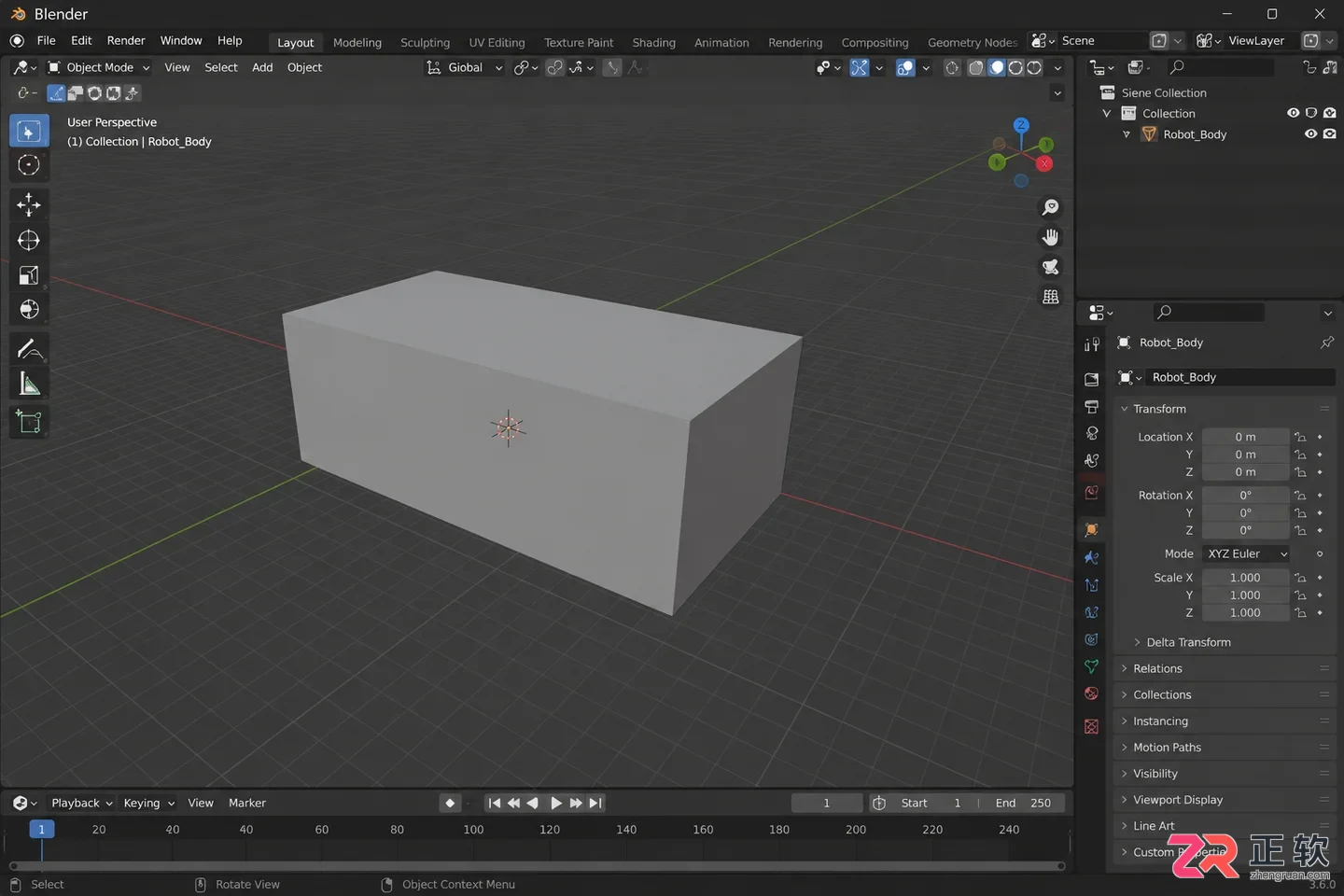The image size is (1344, 896).
Task: Switch to the Animation workspace tab
Action: [x=721, y=43]
